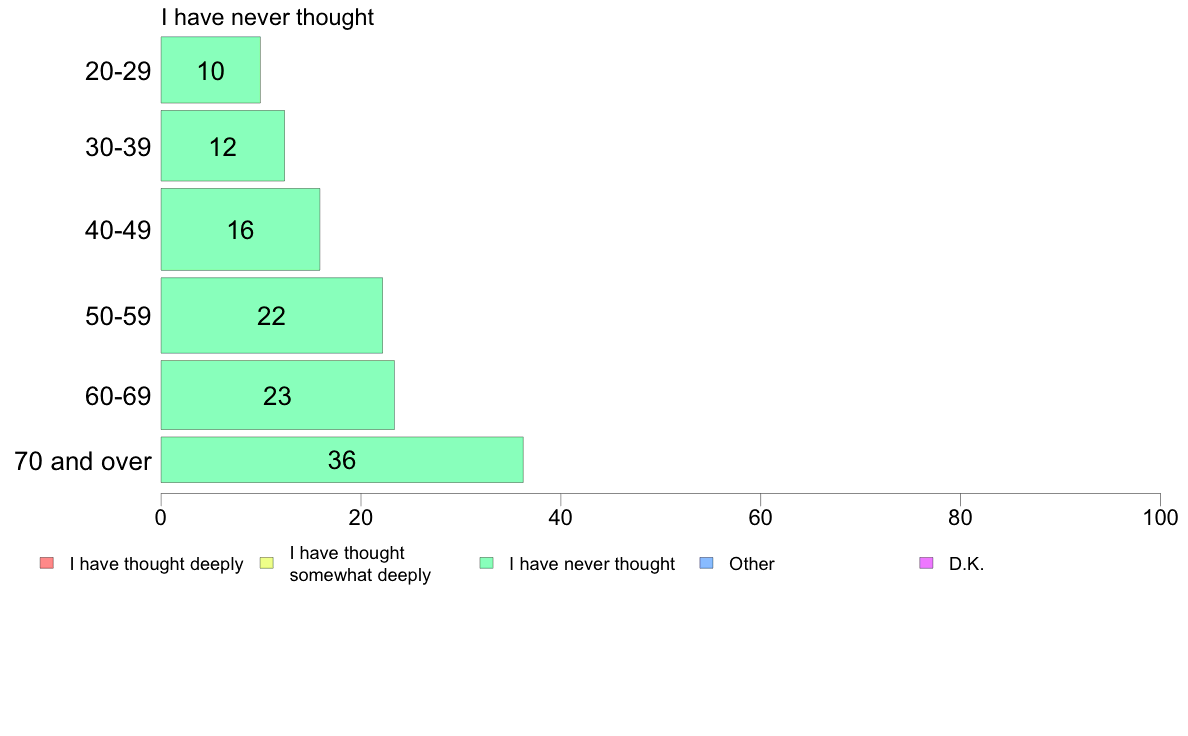Click the 100 tick on x-axis
This screenshot has height=736, width=1188.
pos(1160,518)
